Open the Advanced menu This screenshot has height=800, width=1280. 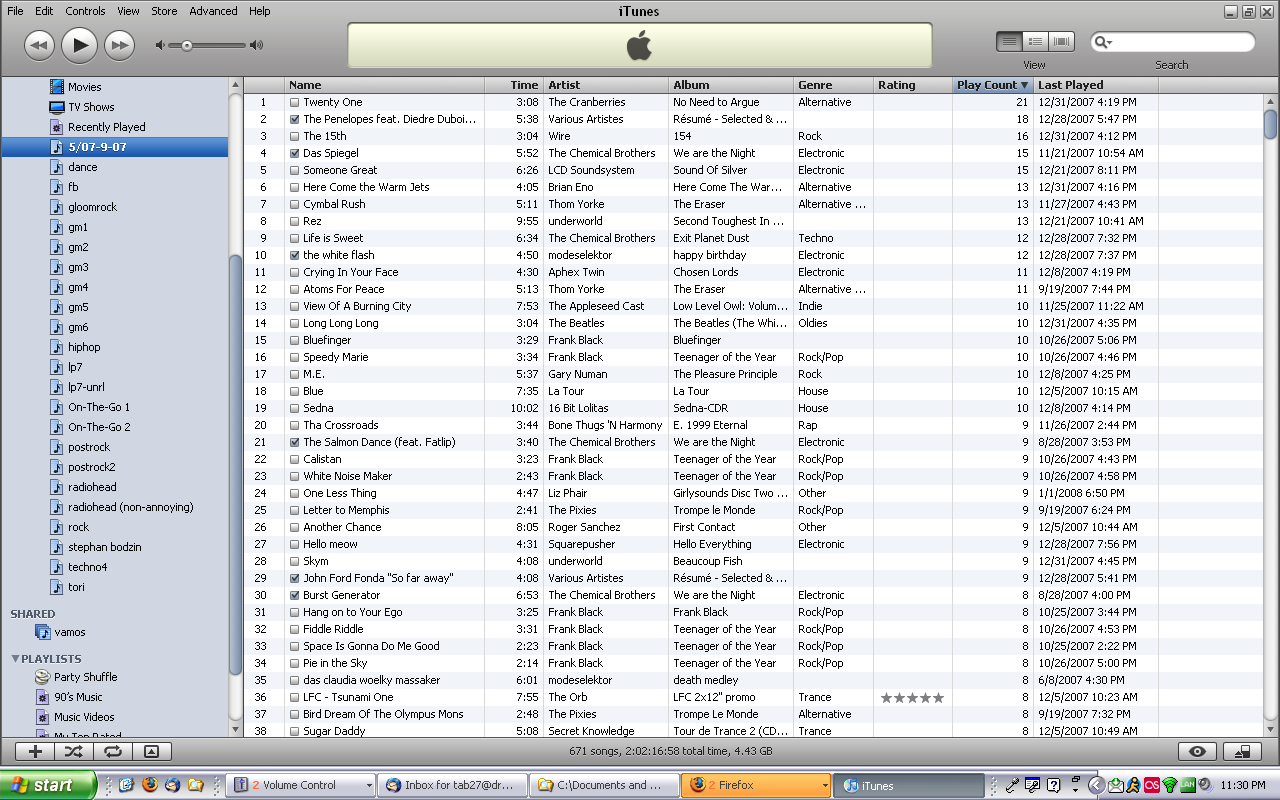point(213,11)
